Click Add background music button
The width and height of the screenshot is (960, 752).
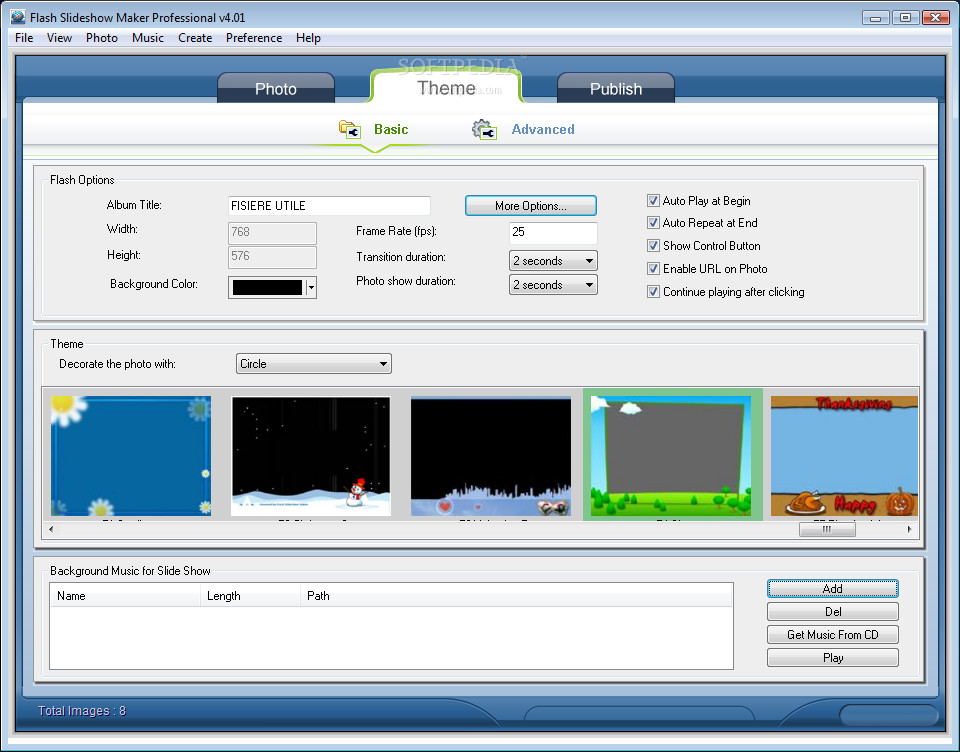coord(833,588)
